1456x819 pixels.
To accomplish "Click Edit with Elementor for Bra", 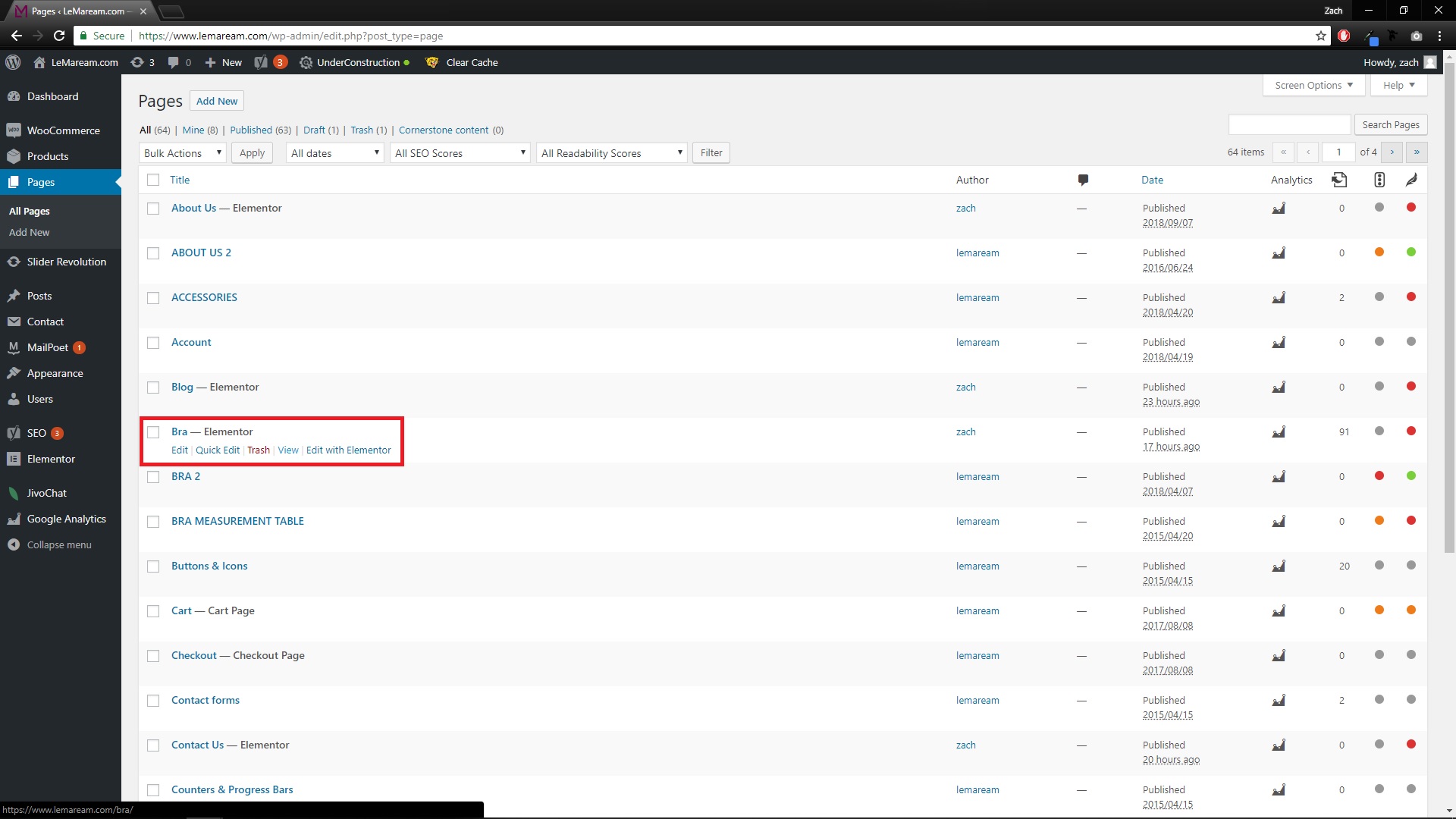I will 349,450.
